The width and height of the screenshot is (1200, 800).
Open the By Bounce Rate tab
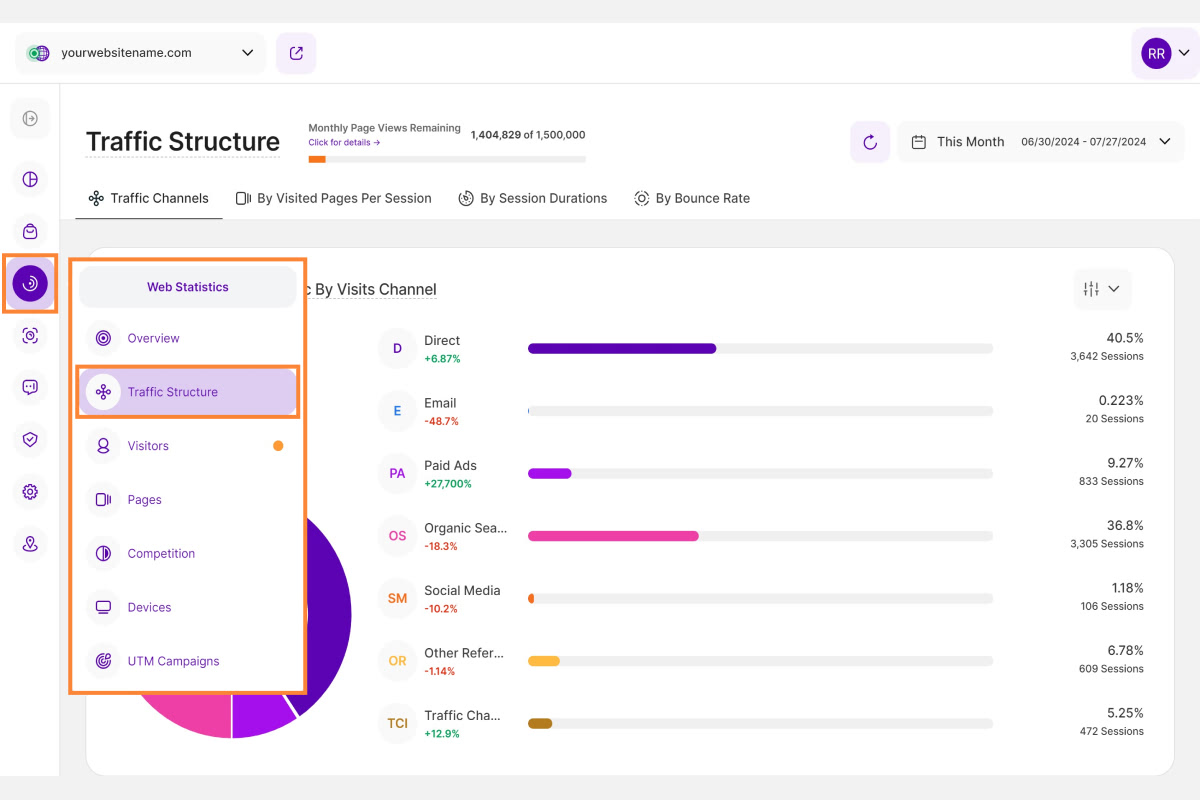[692, 198]
